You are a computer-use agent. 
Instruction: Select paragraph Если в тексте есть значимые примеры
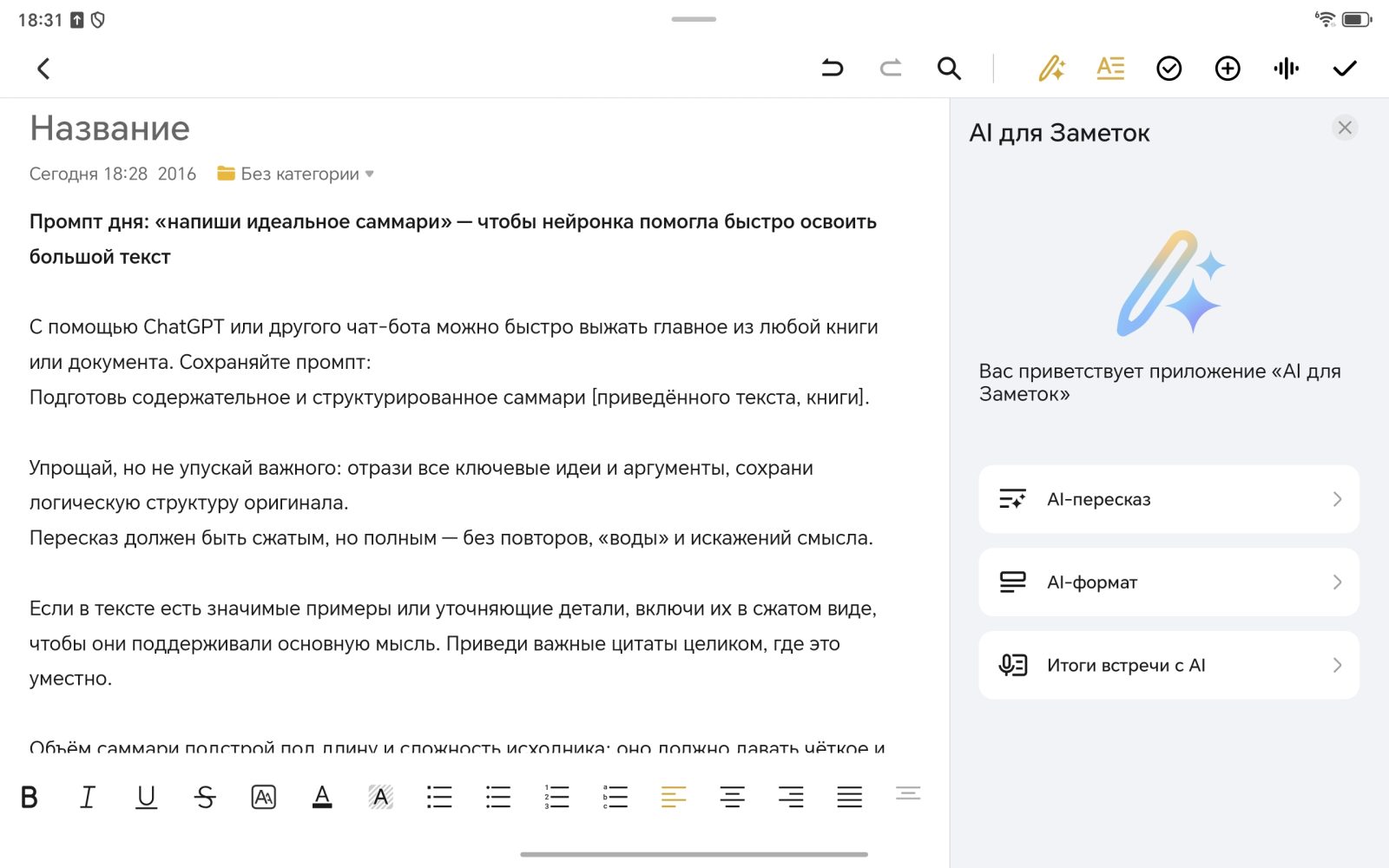point(453,643)
